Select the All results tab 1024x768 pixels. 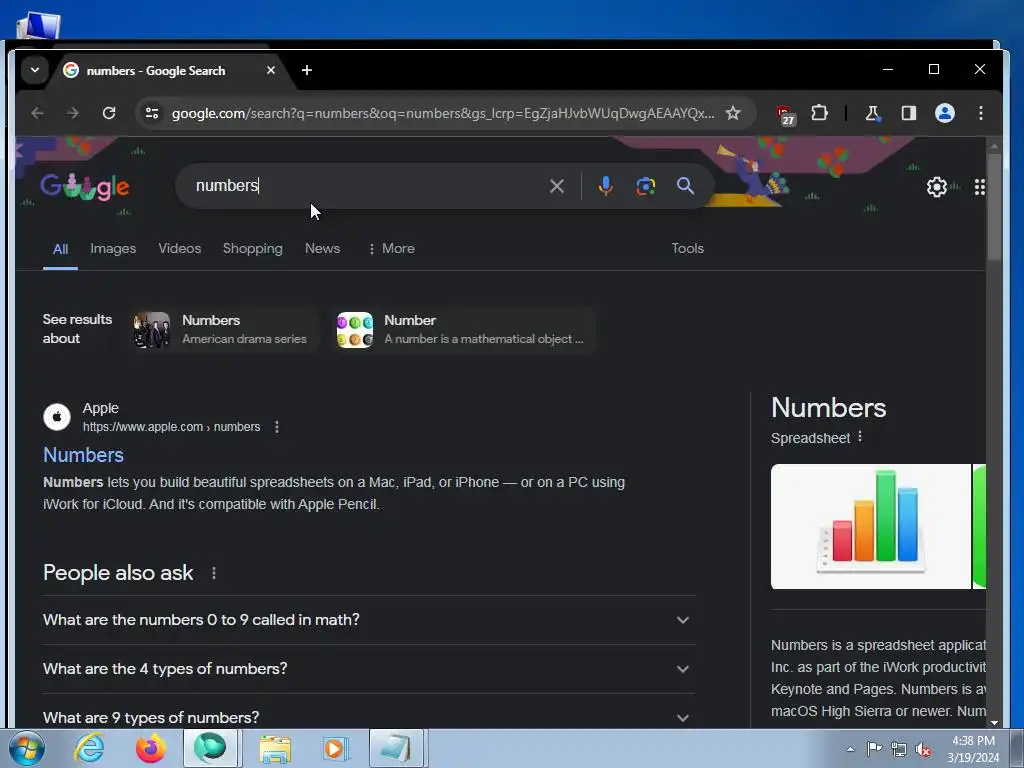(x=60, y=249)
